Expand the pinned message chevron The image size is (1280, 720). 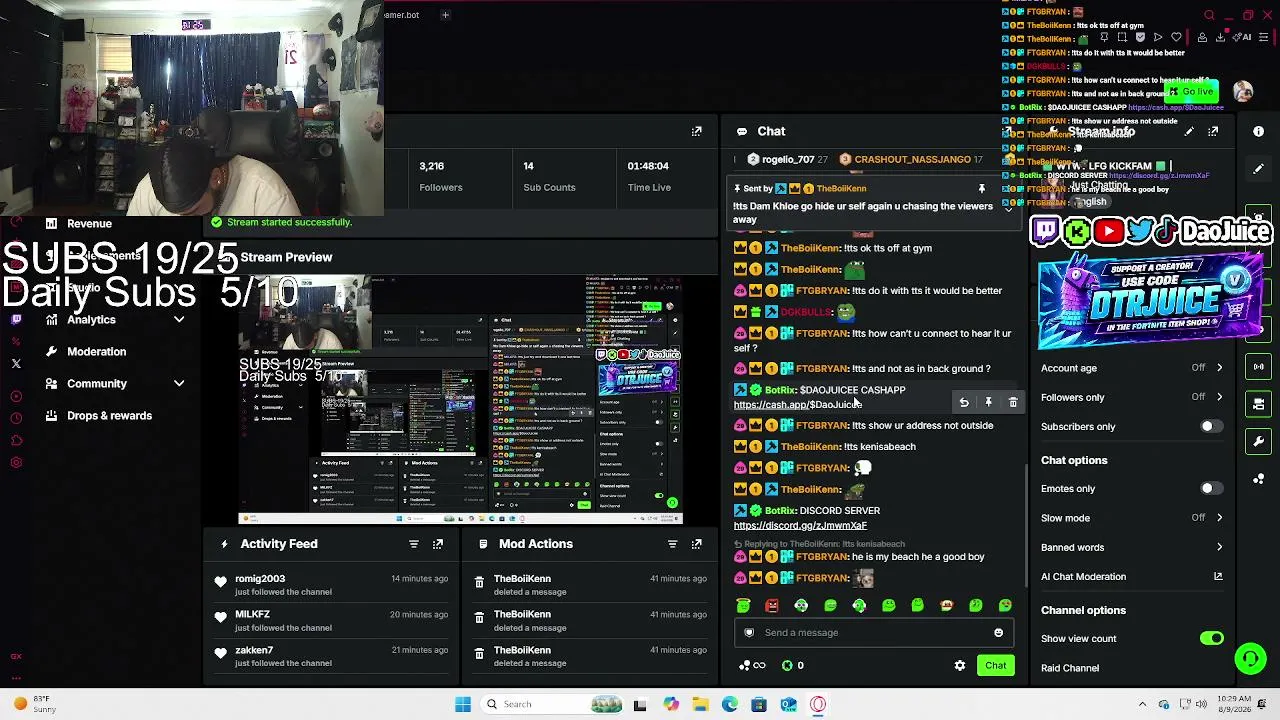click(x=1008, y=208)
